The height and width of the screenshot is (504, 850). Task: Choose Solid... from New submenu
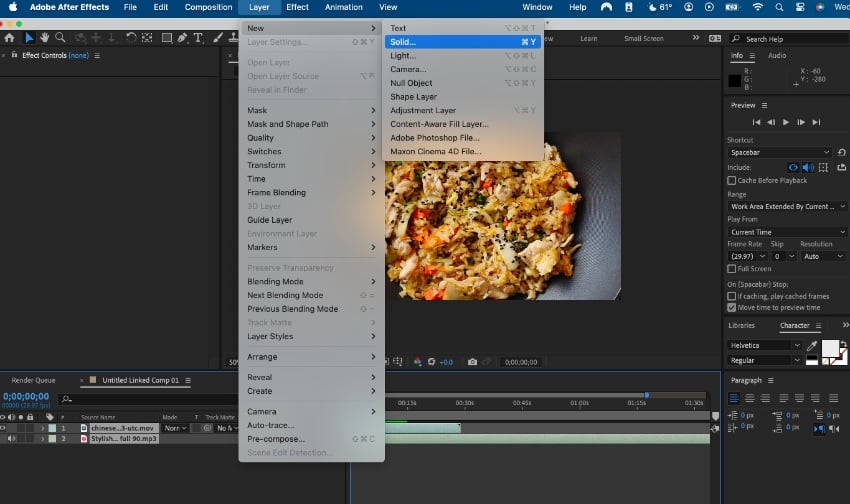tap(462, 42)
